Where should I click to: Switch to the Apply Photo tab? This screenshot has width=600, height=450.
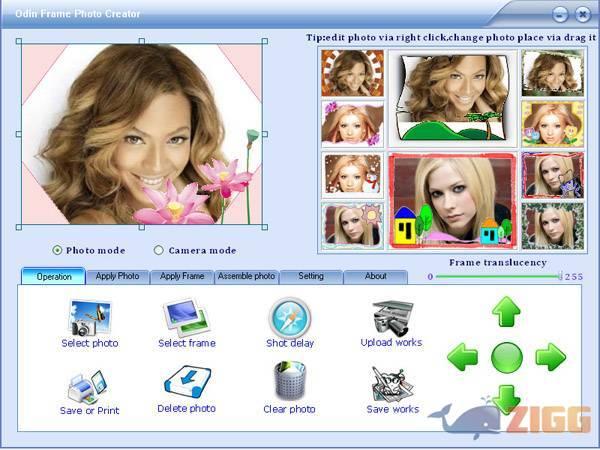[x=118, y=276]
